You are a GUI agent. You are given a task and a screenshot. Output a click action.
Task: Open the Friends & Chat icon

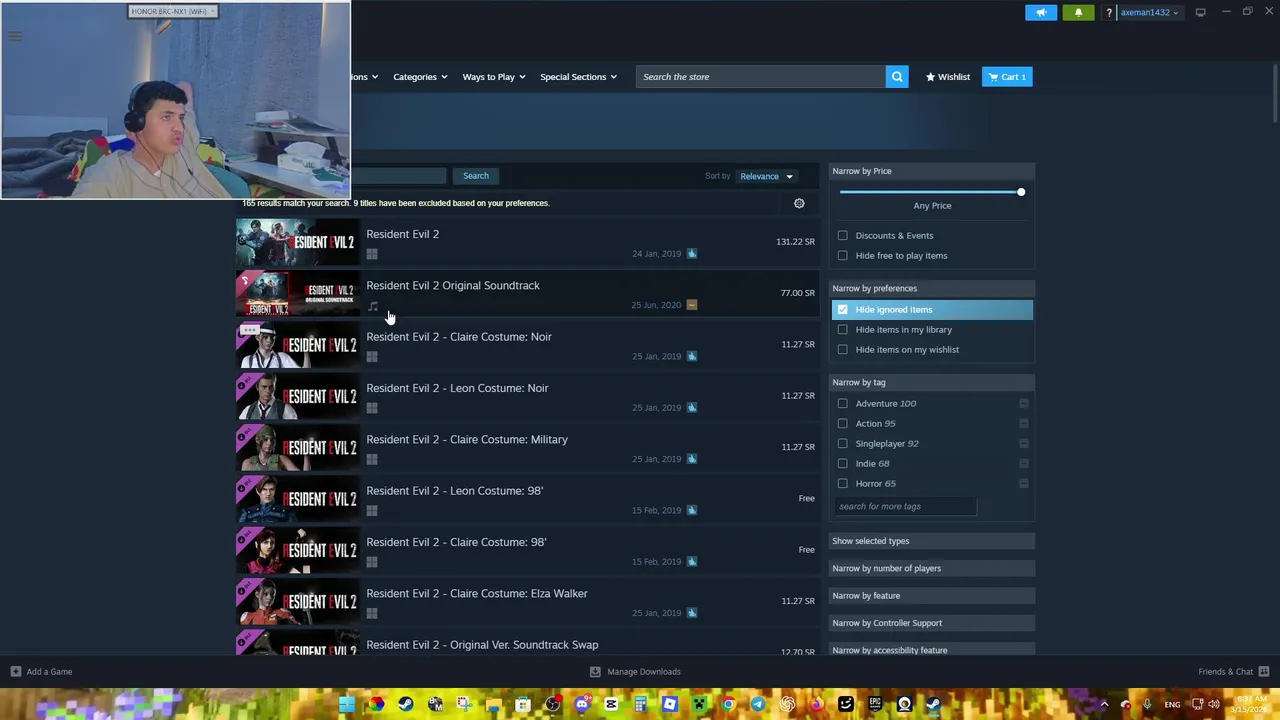[x=1264, y=672]
